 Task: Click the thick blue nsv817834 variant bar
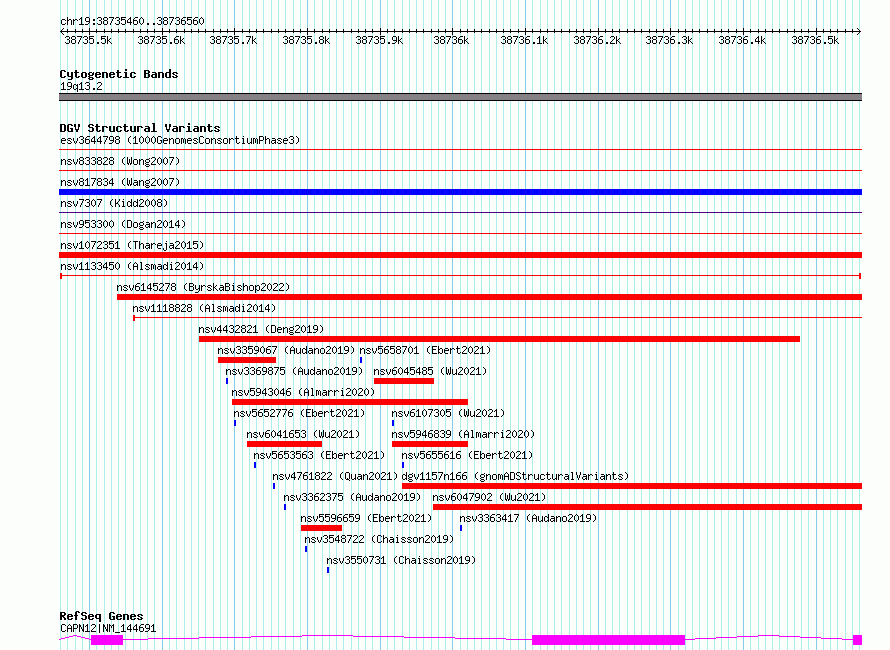coord(460,192)
